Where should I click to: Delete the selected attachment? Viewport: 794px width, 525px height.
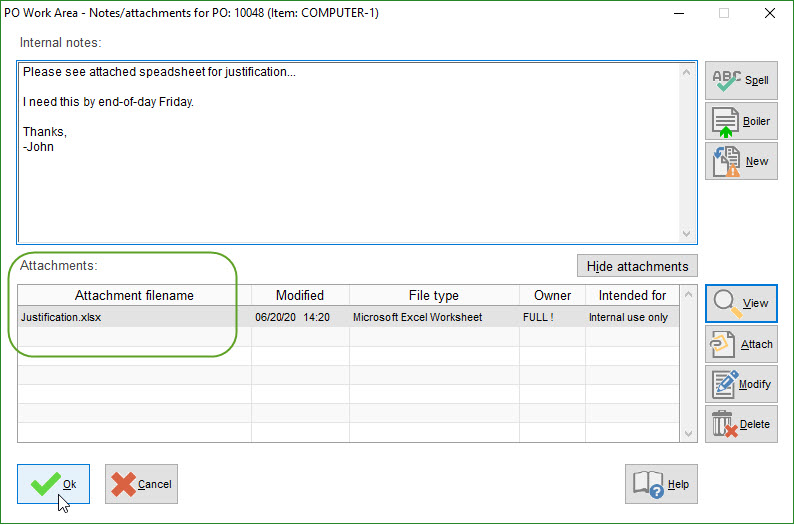(741, 424)
